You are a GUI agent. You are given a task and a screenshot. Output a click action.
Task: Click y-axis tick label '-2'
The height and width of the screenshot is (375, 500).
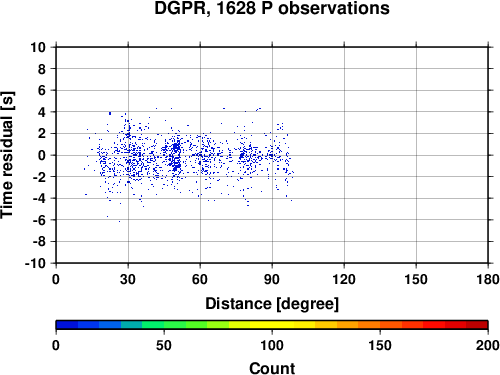39,177
